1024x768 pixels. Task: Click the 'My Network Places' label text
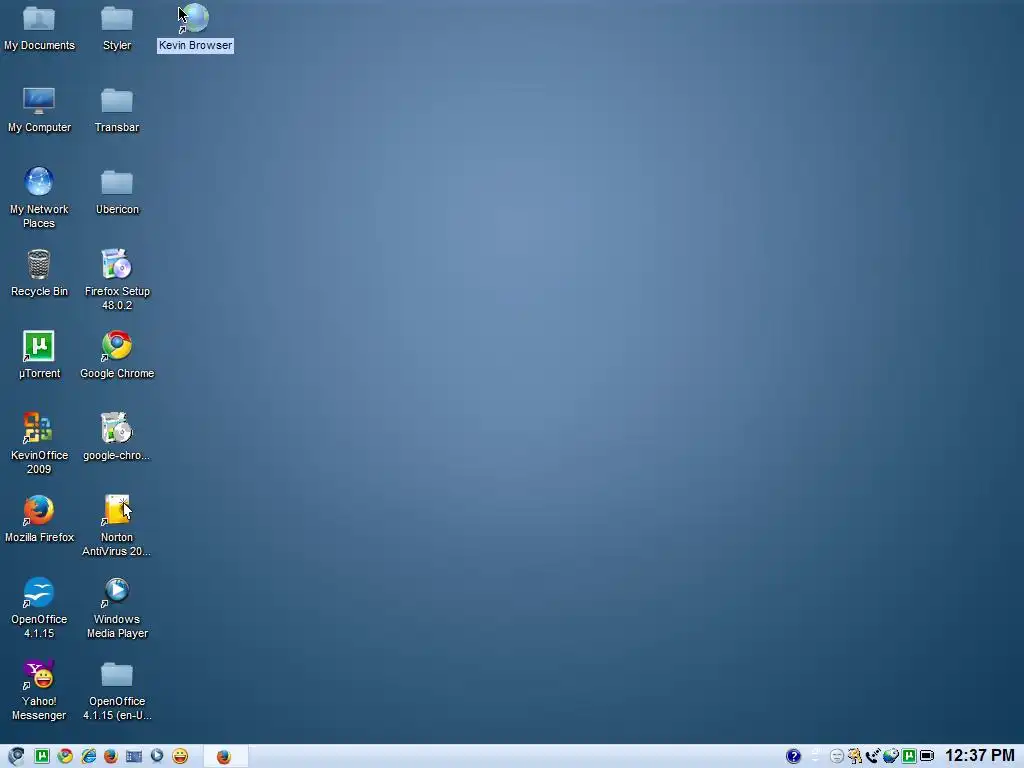[x=39, y=216]
